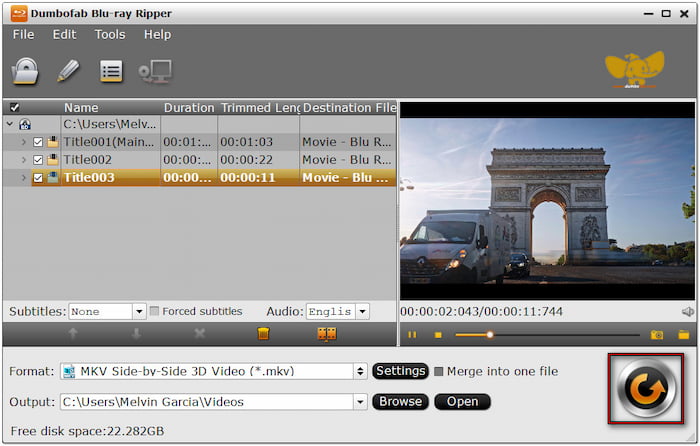Viewport: 700px width, 446px height.
Task: Open the Format dropdown selector
Action: coord(360,371)
